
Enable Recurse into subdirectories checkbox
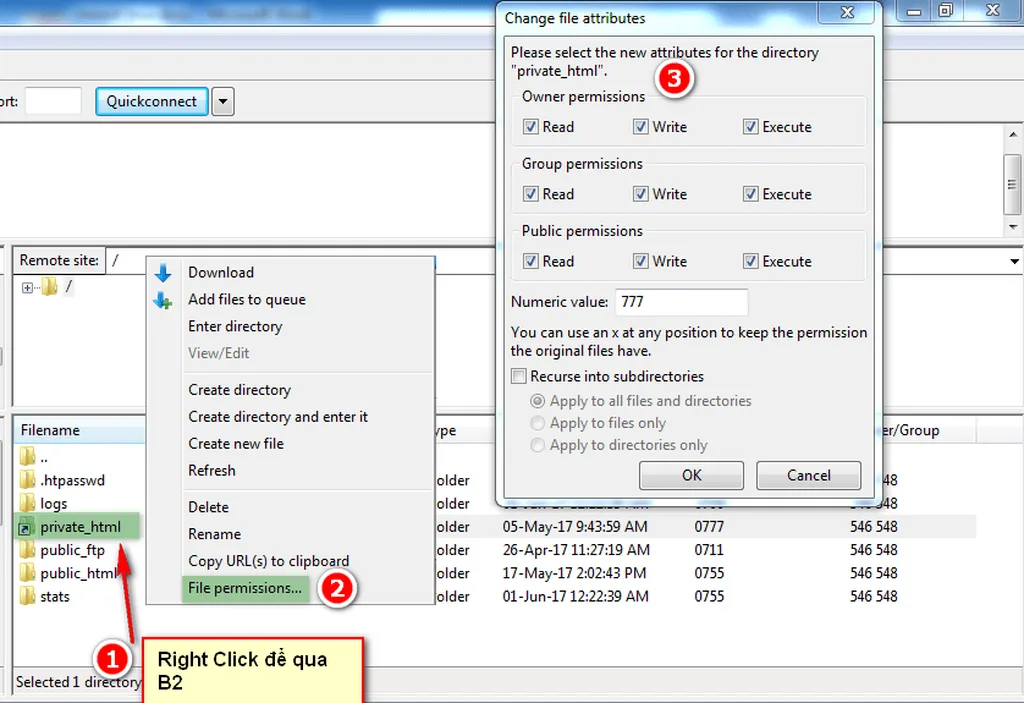tap(519, 376)
